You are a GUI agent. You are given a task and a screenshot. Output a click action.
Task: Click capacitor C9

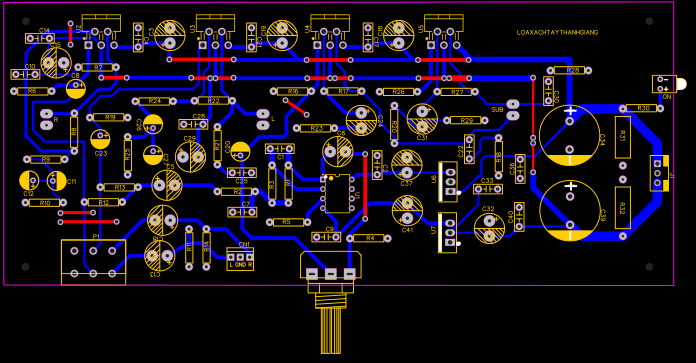tap(326, 236)
